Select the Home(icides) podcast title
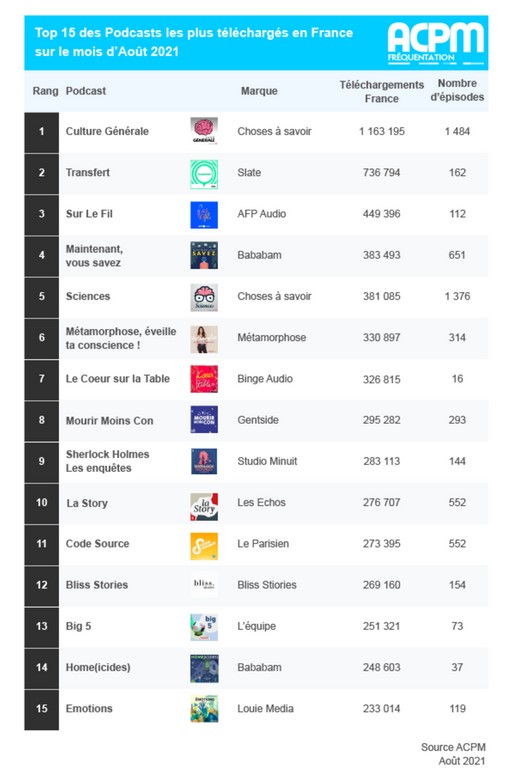The width and height of the screenshot is (517, 782). 98,667
